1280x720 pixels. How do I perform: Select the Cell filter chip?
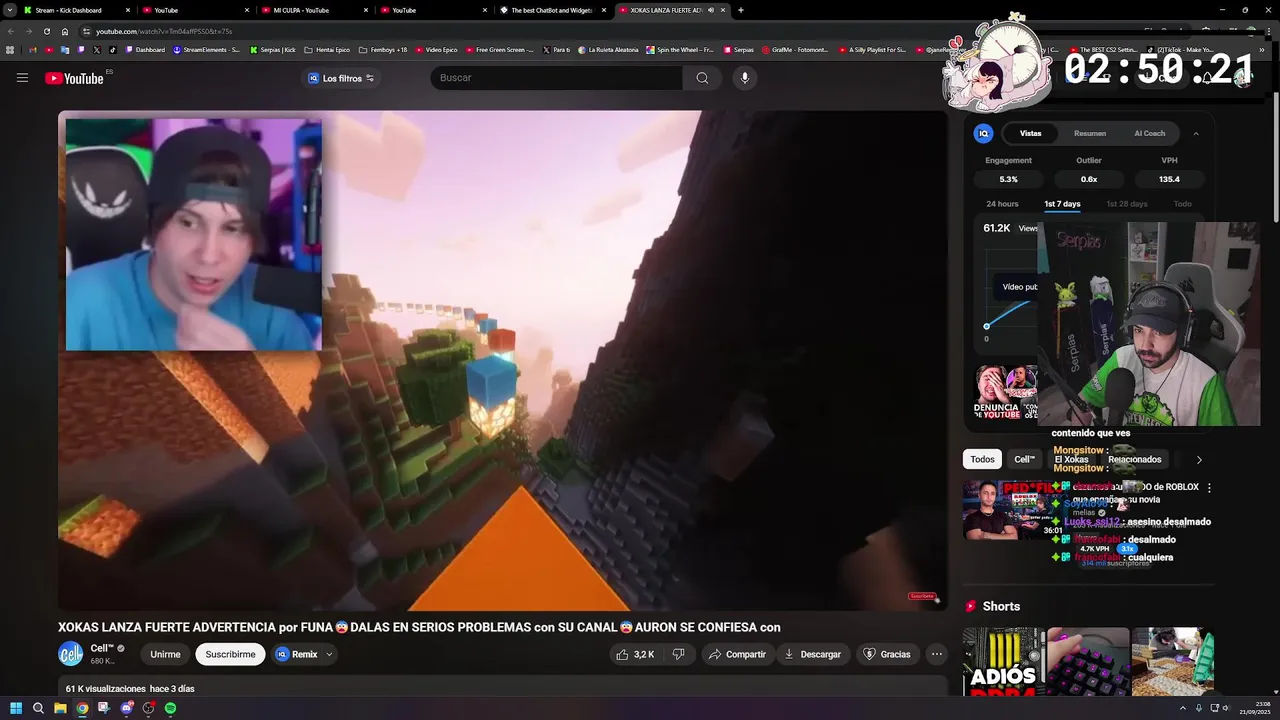pos(1024,459)
